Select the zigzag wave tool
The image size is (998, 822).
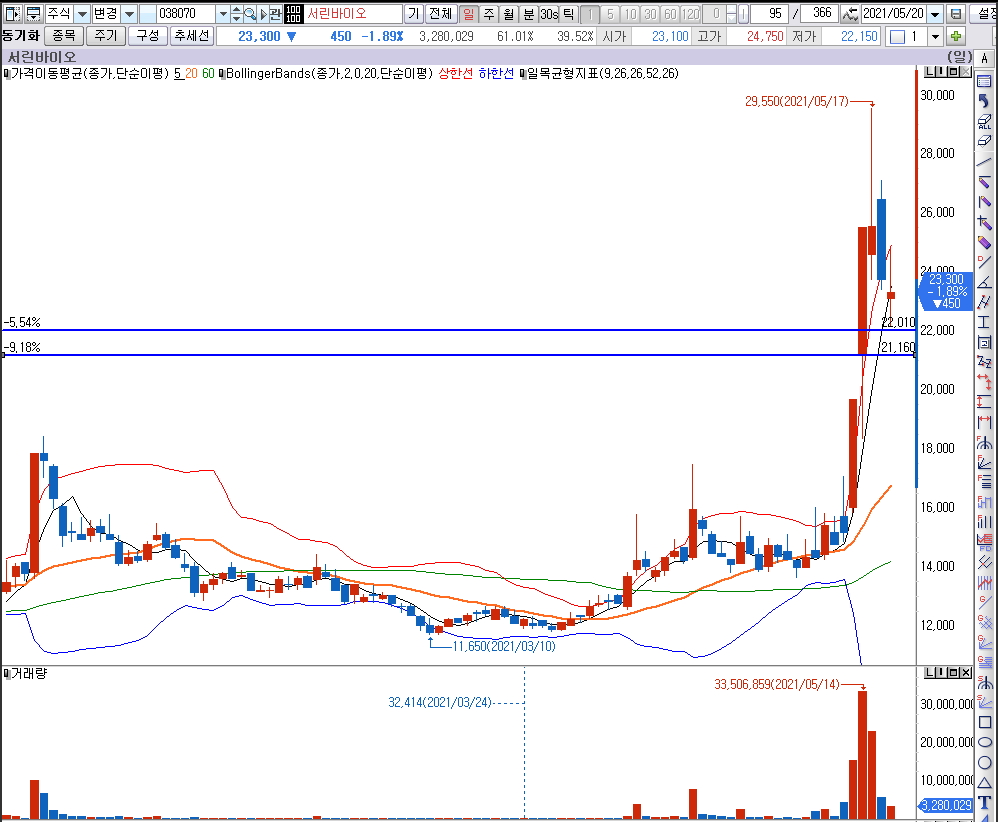coord(985,362)
